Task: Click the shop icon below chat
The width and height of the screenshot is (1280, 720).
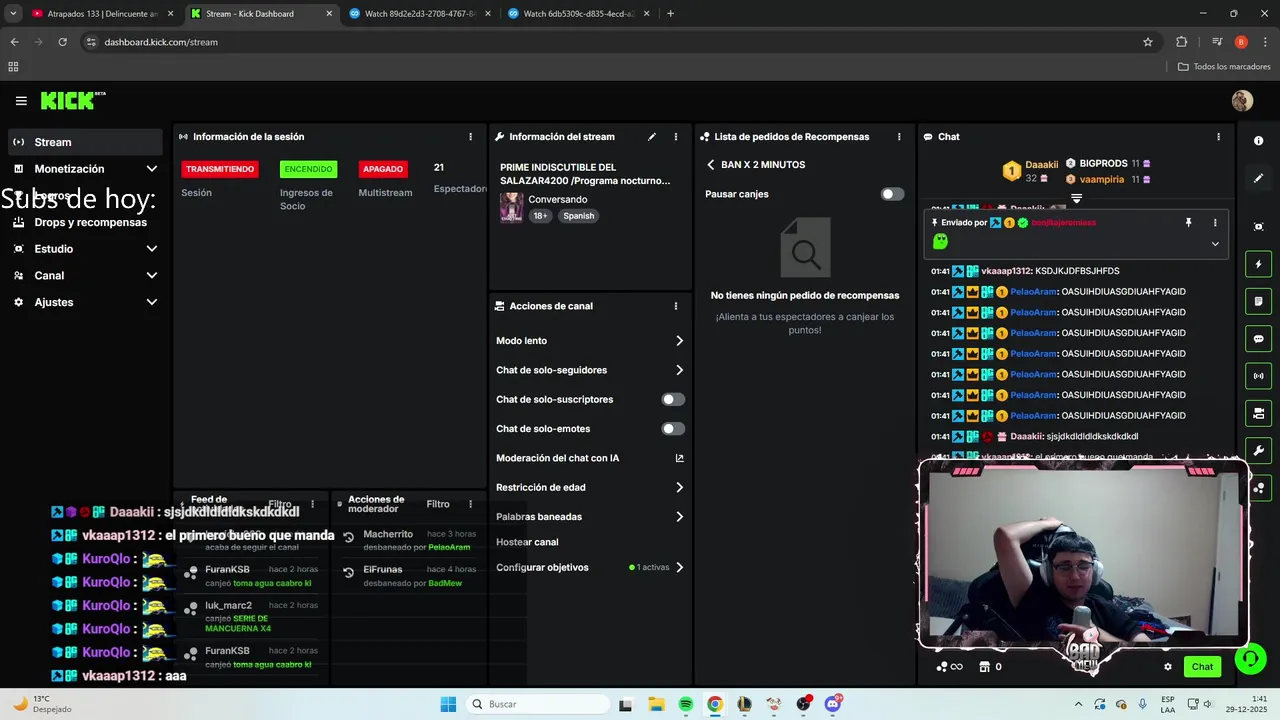Action: click(x=984, y=667)
